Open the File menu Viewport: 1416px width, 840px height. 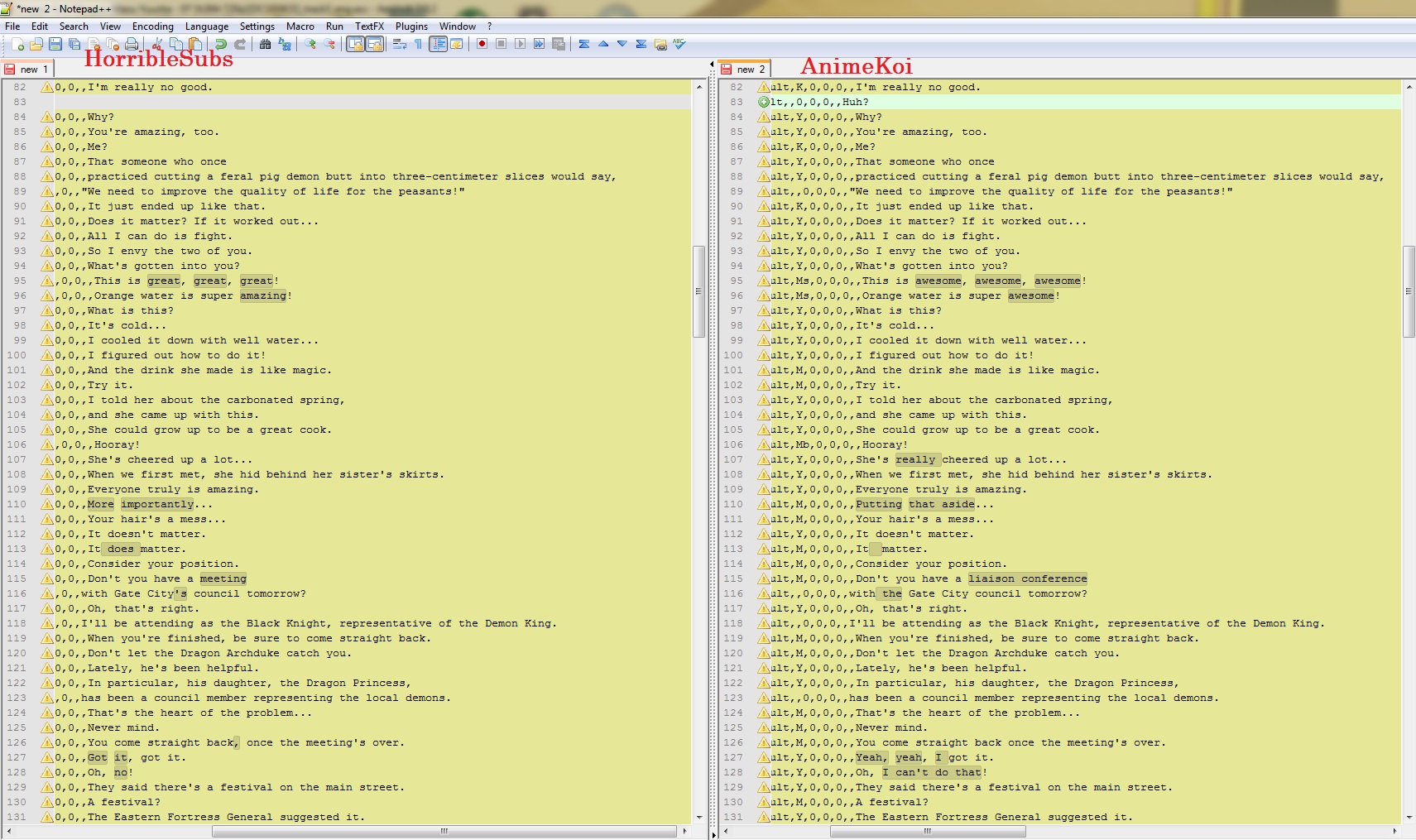point(12,26)
